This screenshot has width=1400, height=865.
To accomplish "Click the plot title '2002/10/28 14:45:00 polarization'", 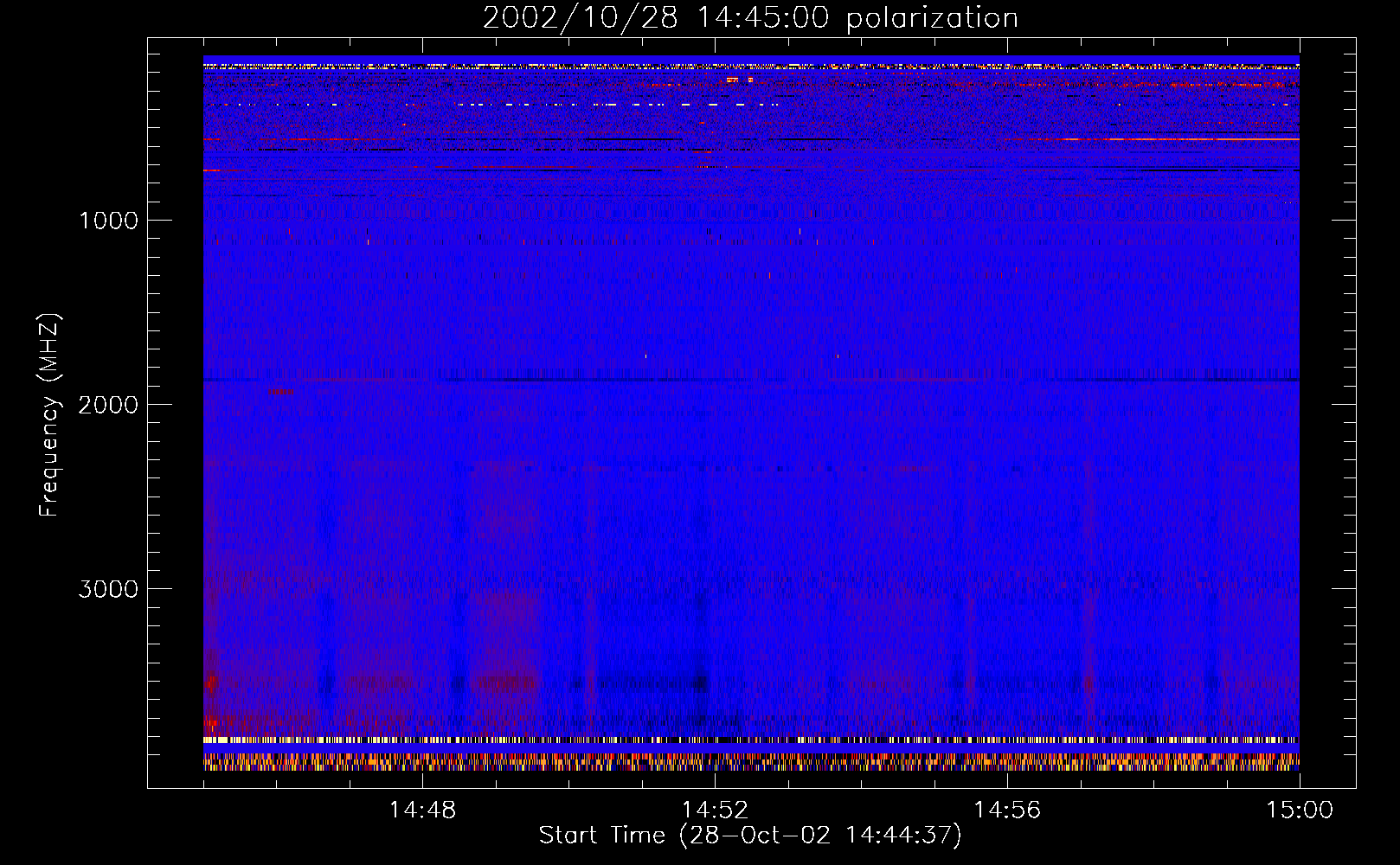I will [750, 18].
